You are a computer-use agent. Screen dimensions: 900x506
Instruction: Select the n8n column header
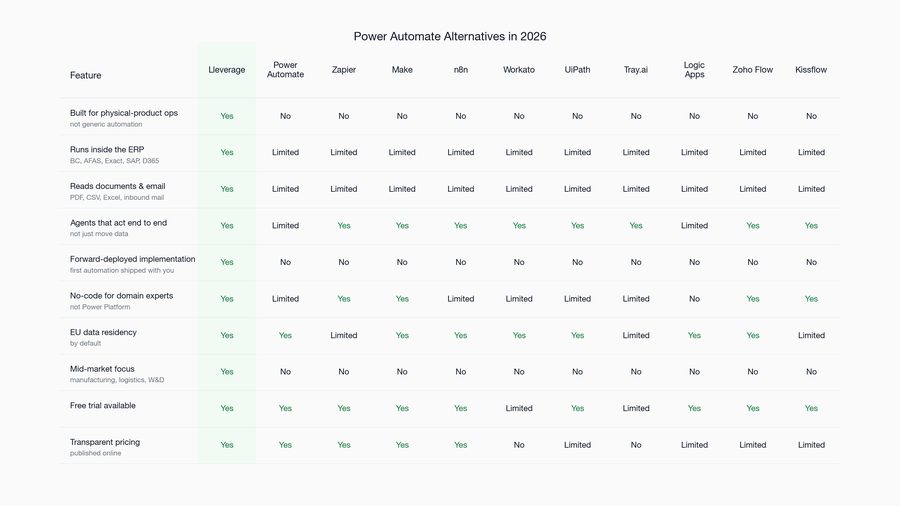coord(460,69)
